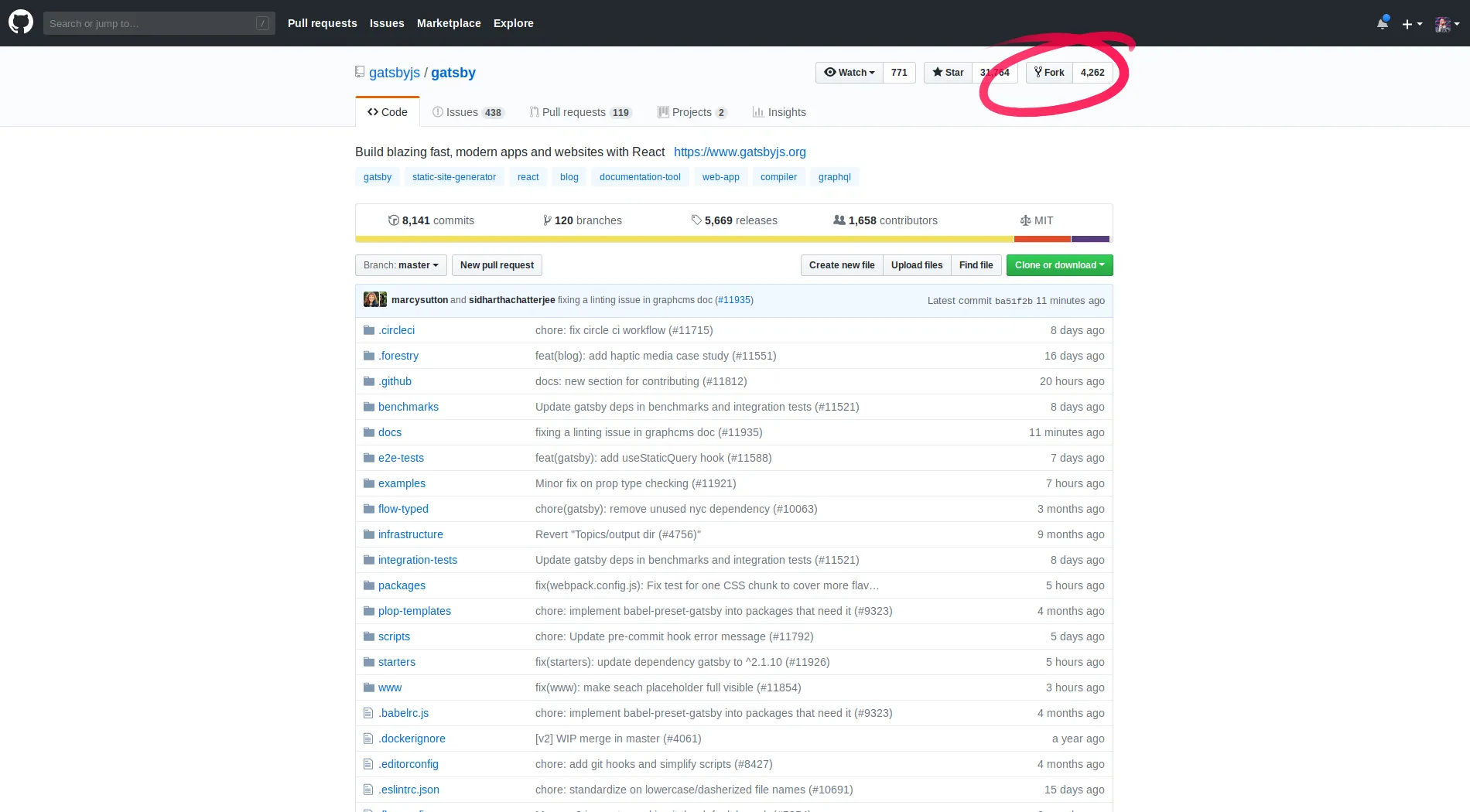The width and height of the screenshot is (1470, 812).
Task: Click the .github folder icon
Action: 369,381
